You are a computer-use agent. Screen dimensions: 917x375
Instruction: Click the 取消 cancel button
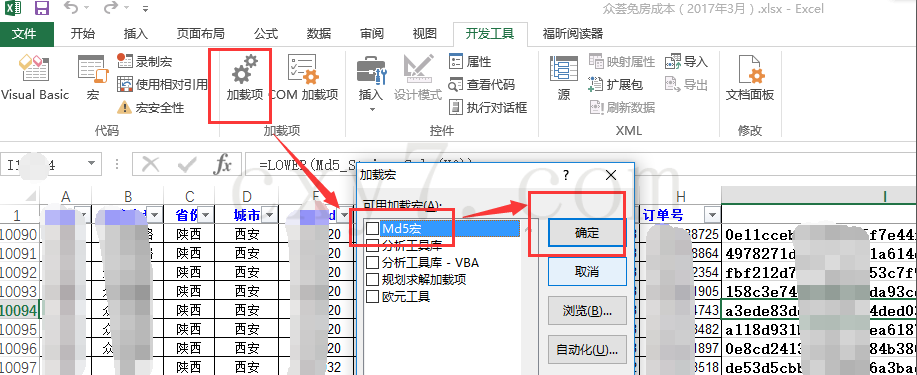[x=587, y=272]
